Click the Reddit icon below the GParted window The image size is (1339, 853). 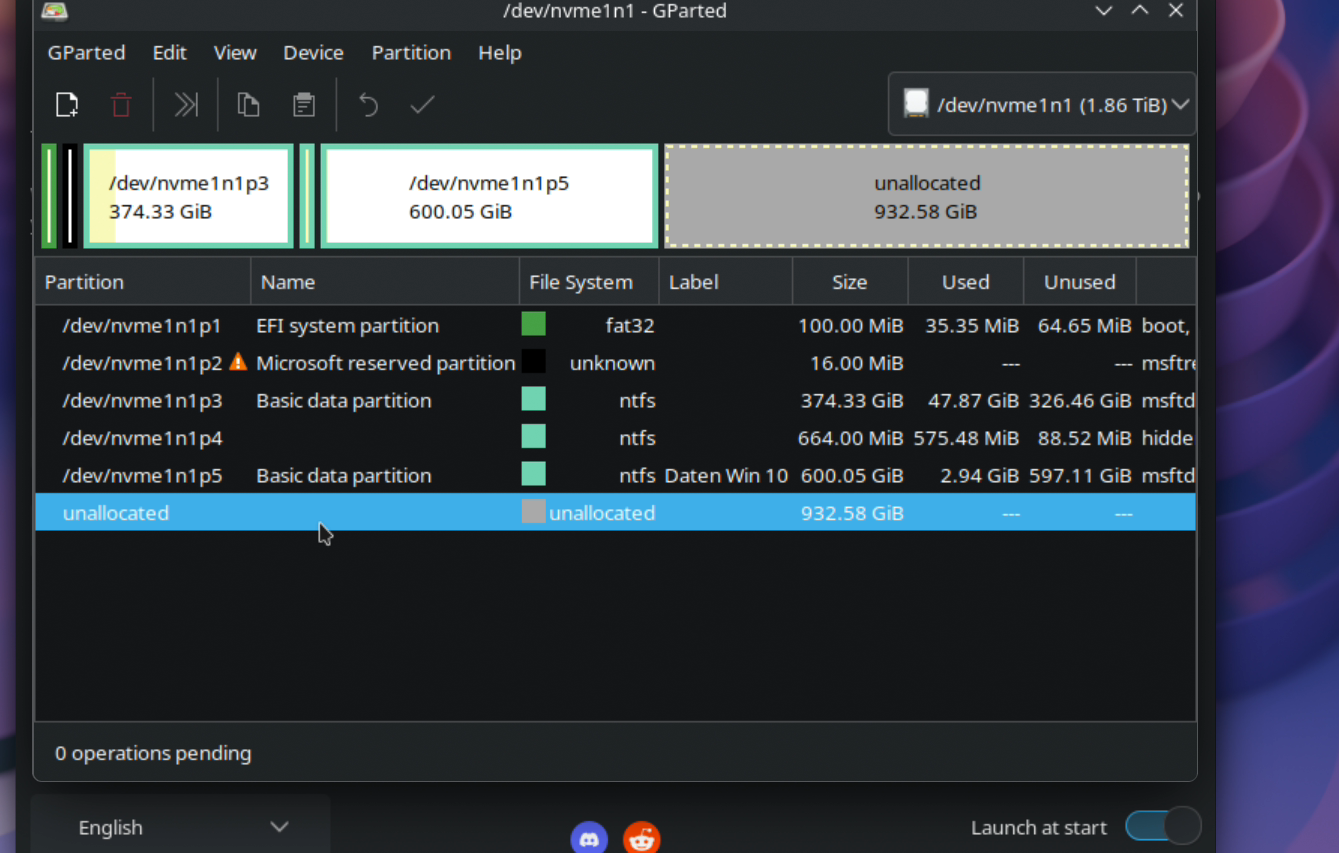(x=641, y=839)
